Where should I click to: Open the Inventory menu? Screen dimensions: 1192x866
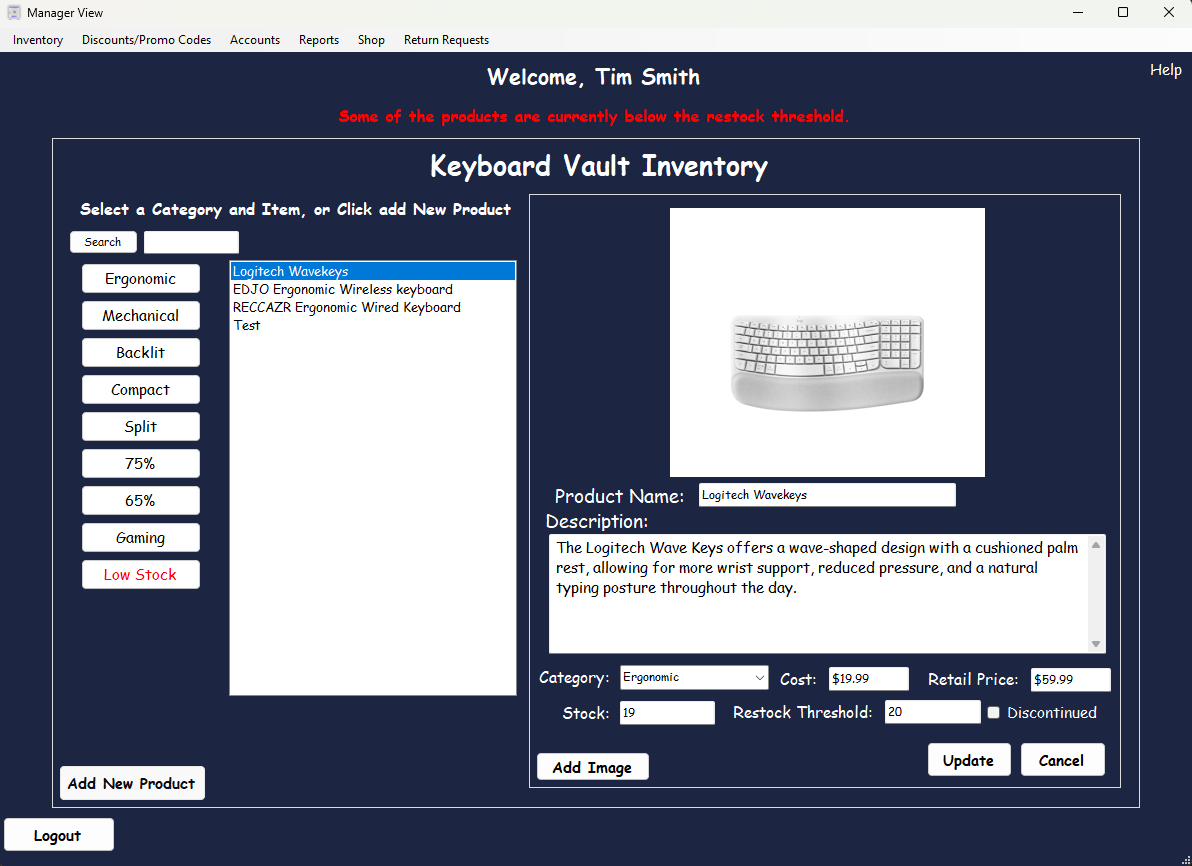pos(38,40)
